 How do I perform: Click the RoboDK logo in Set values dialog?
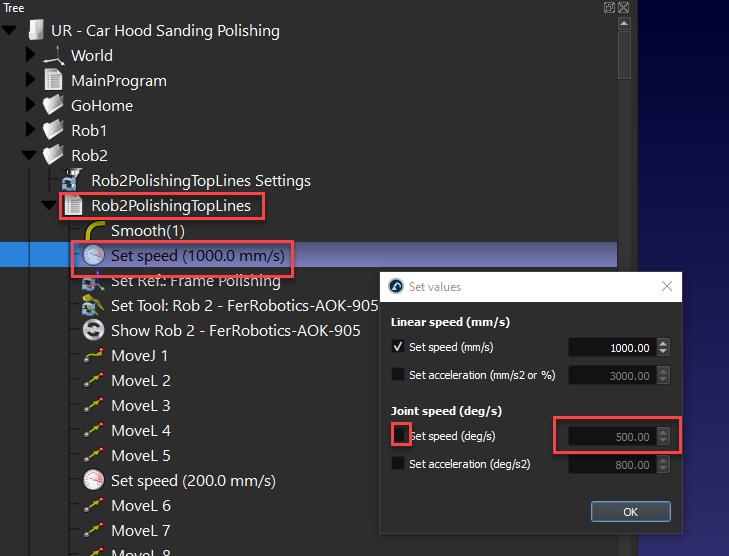tap(396, 286)
